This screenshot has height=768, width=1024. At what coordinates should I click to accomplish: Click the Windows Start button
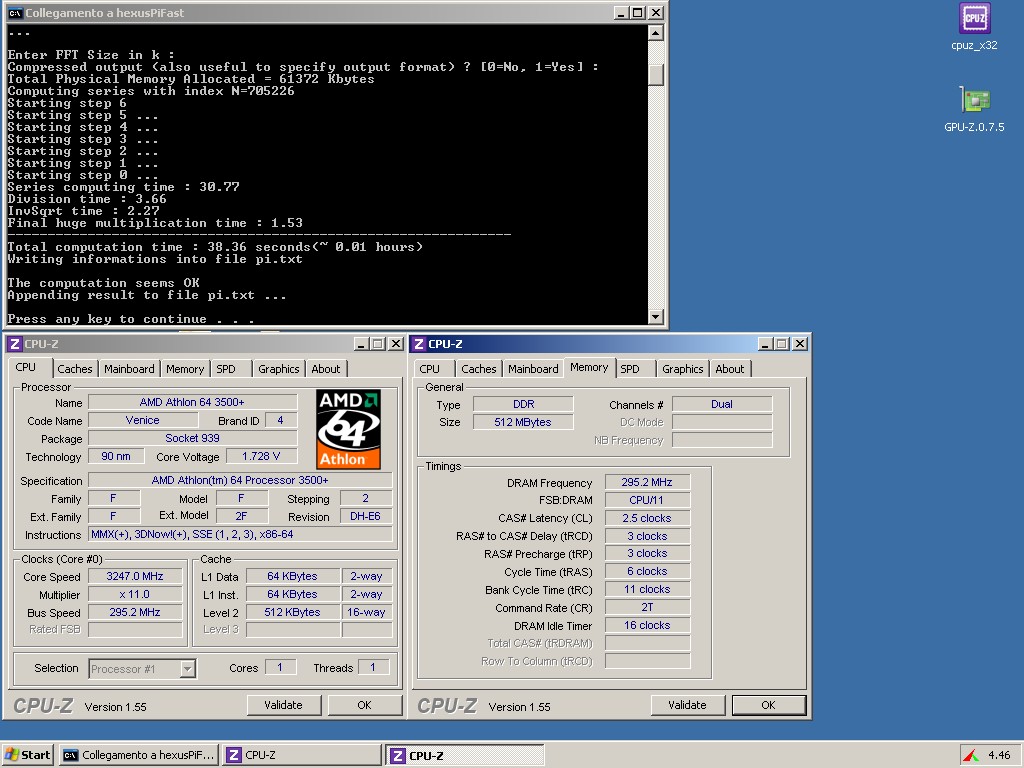[27, 755]
